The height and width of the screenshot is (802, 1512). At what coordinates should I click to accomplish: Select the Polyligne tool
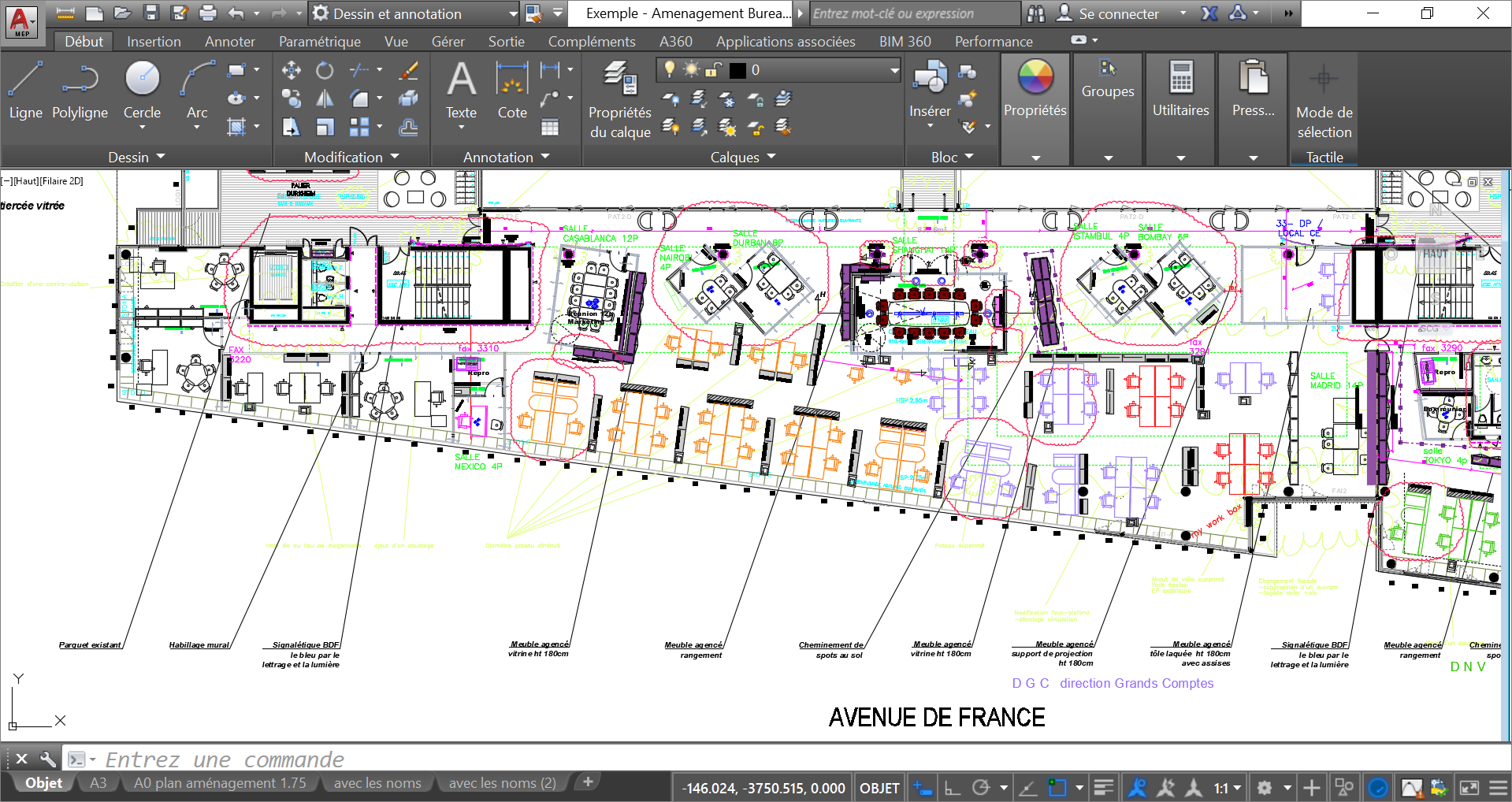click(x=80, y=90)
